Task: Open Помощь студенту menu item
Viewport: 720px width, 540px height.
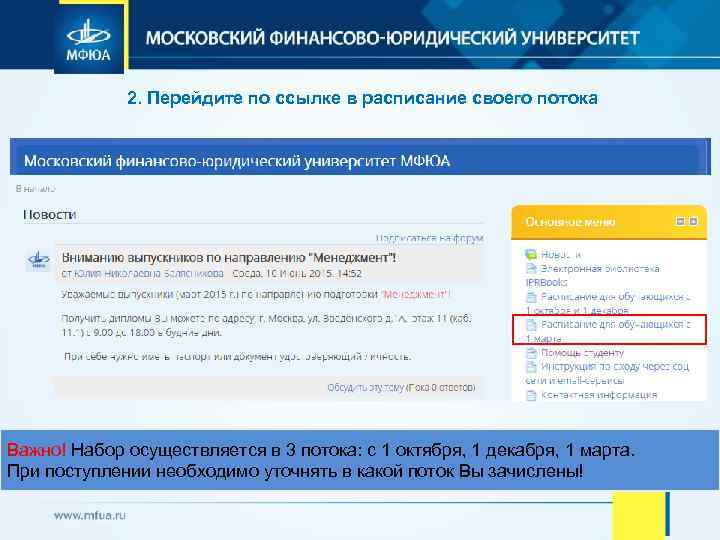Action: 582,353
